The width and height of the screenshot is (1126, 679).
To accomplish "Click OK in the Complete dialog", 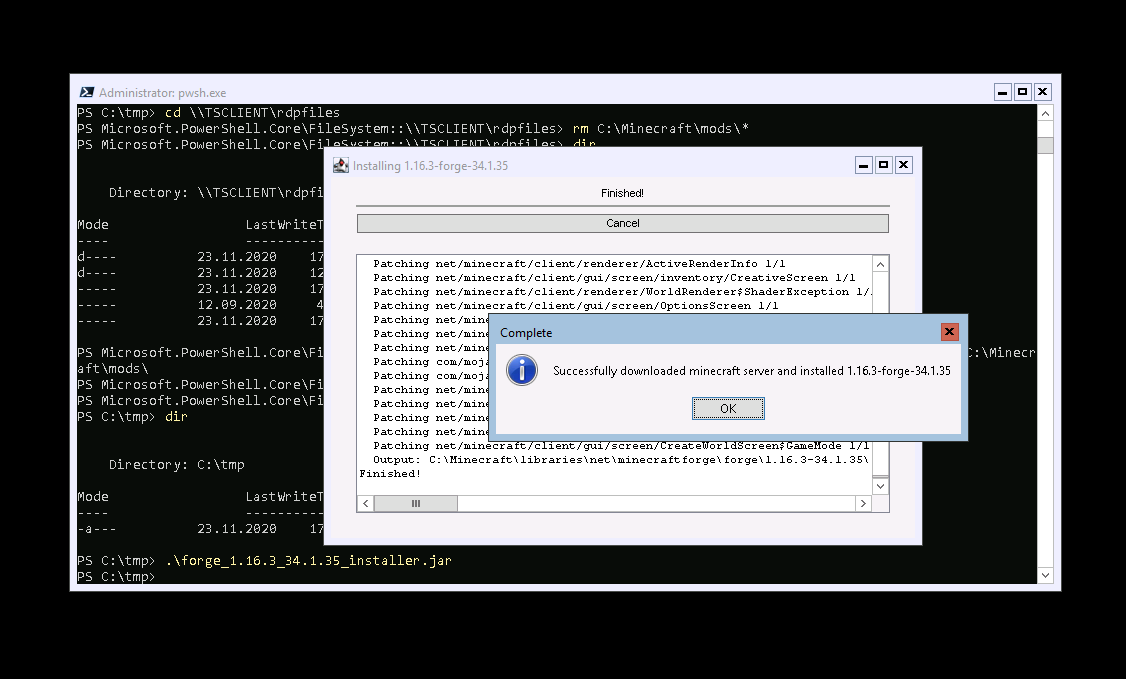I will point(728,408).
